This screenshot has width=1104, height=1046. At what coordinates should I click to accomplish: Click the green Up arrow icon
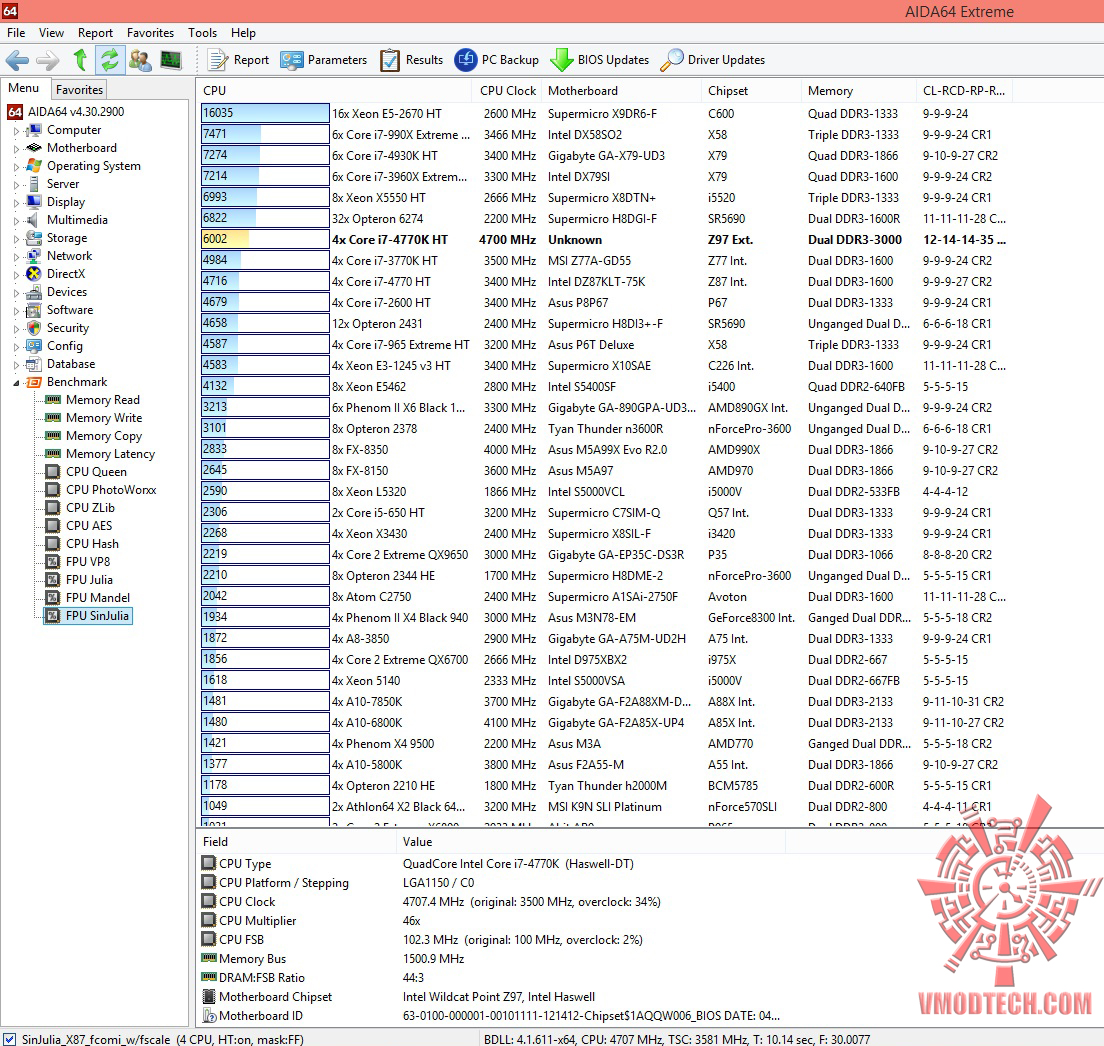[80, 60]
